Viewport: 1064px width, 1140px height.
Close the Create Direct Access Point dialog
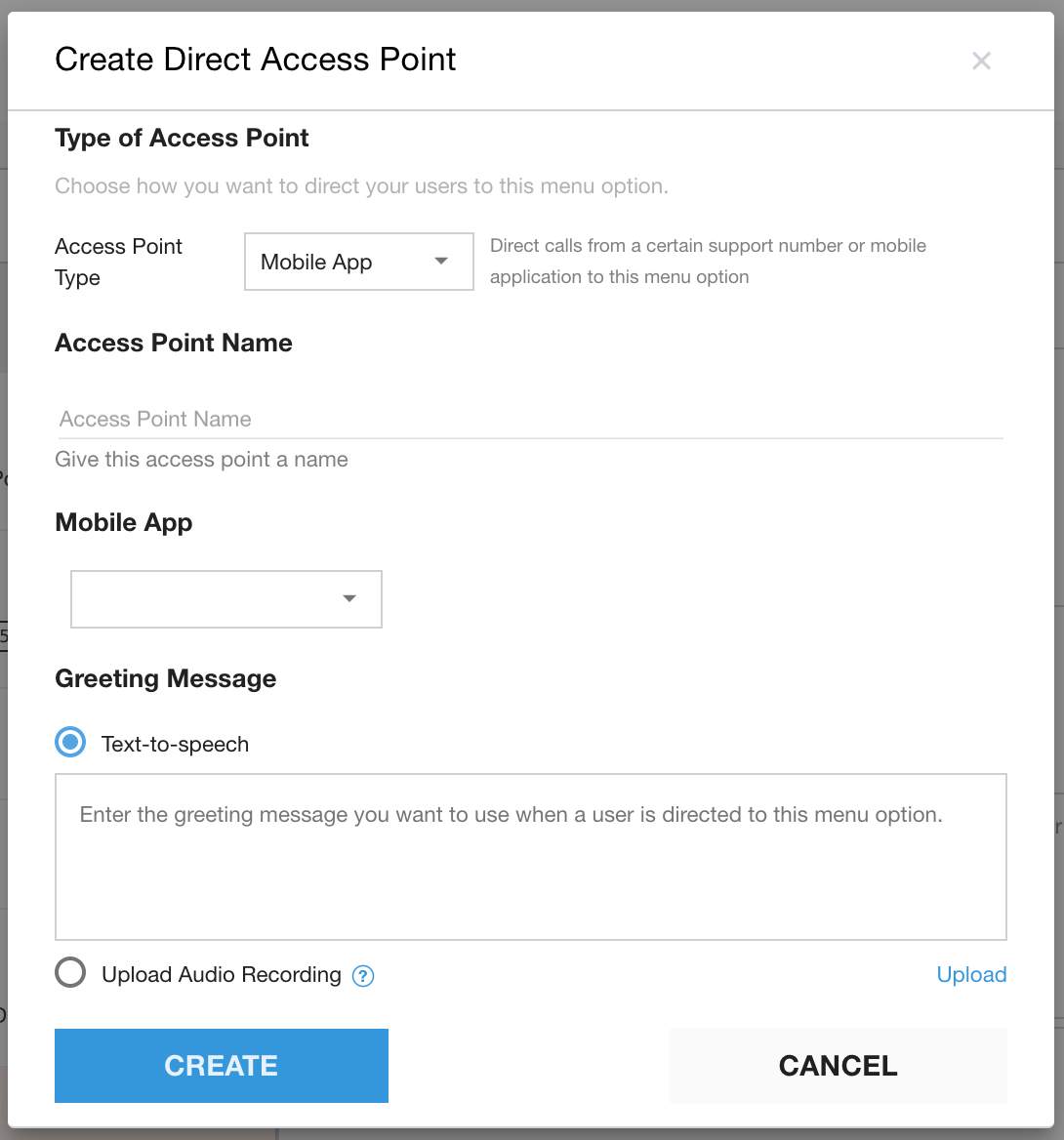[981, 61]
